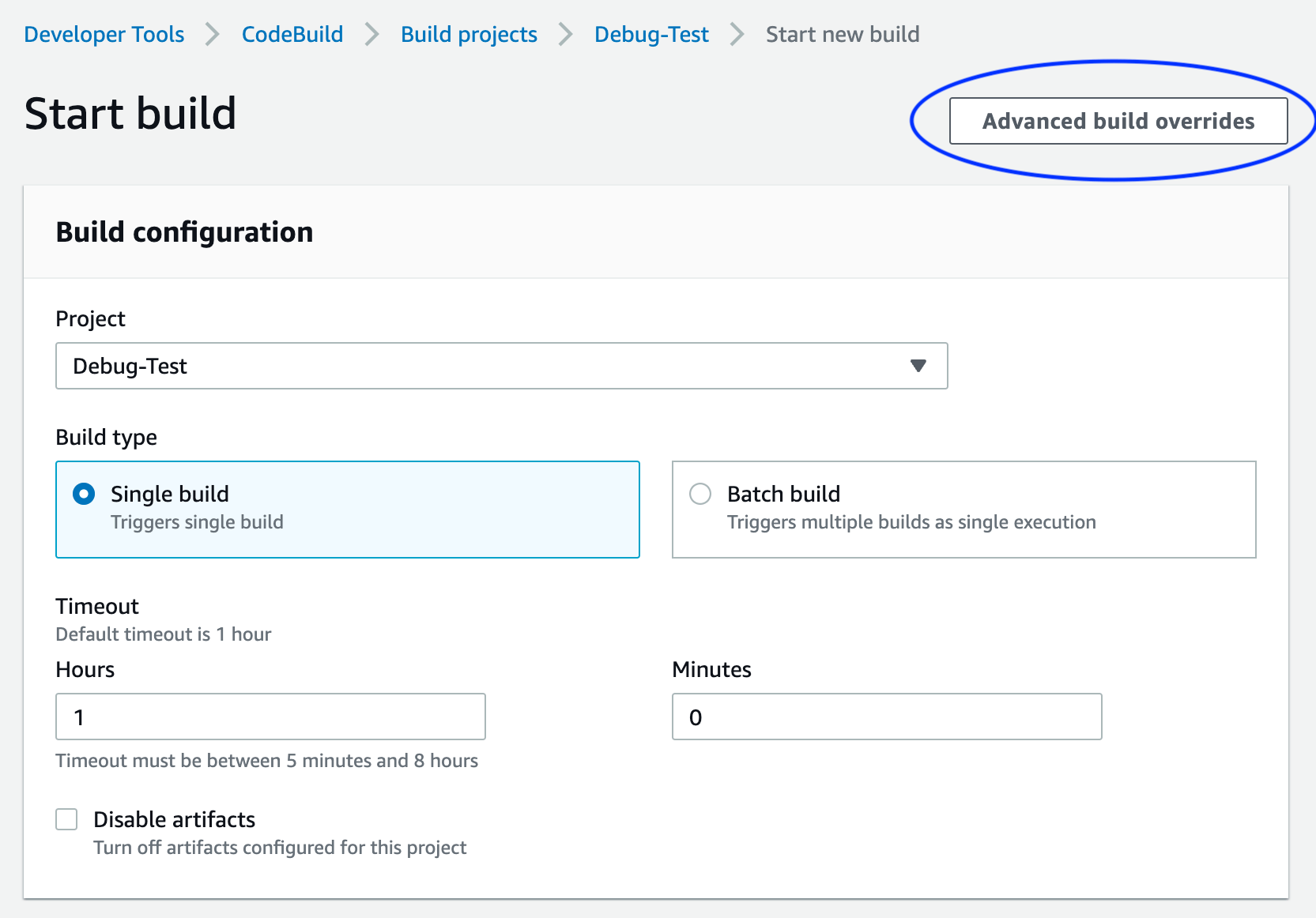Click the breadcrumb chevron after CodeBuild
The image size is (1316, 918).
point(370,34)
